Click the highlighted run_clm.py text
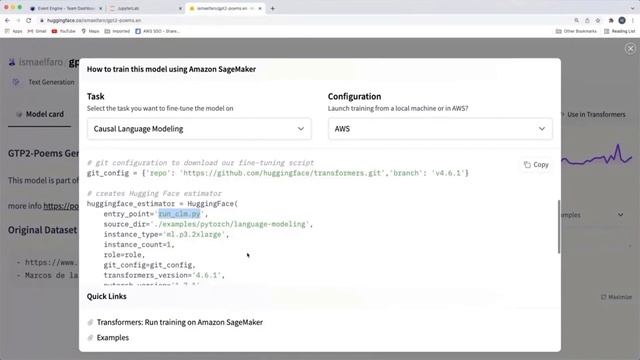Screen dimensions: 640x360 180,214
